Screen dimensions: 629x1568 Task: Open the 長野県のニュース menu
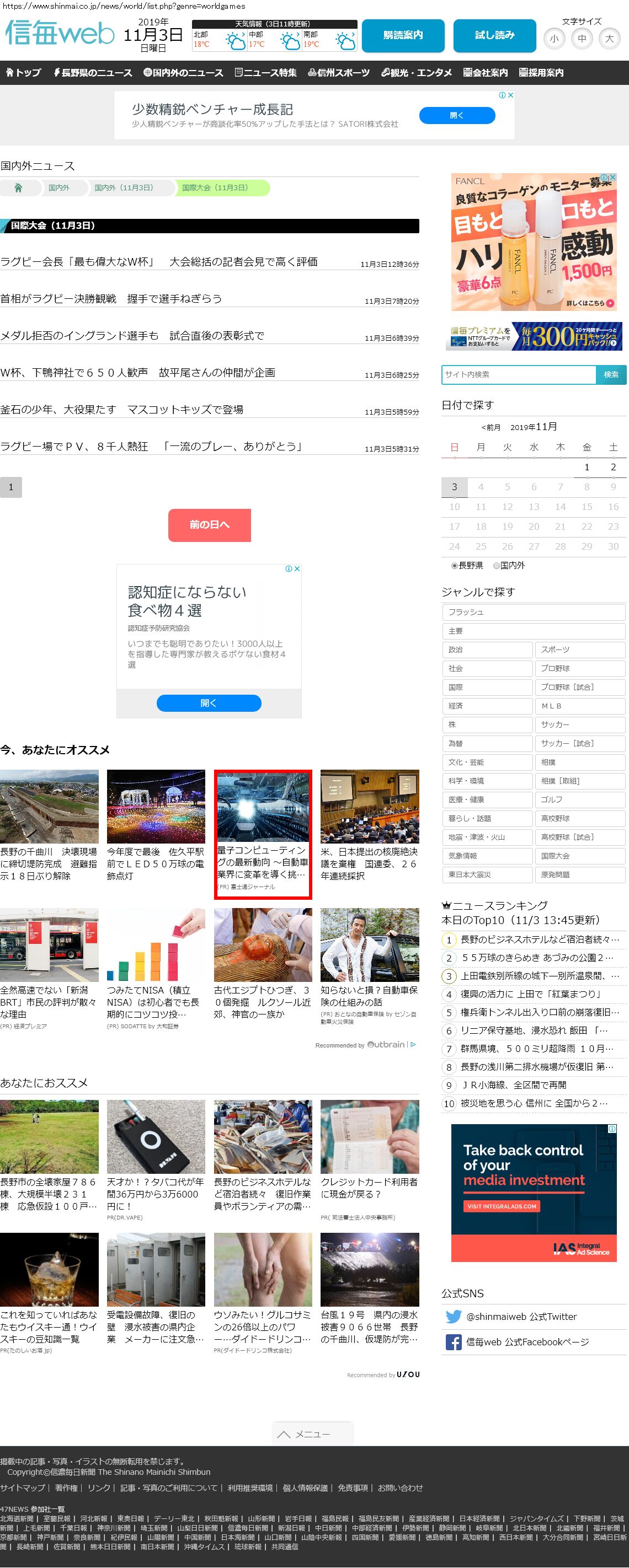[x=93, y=72]
